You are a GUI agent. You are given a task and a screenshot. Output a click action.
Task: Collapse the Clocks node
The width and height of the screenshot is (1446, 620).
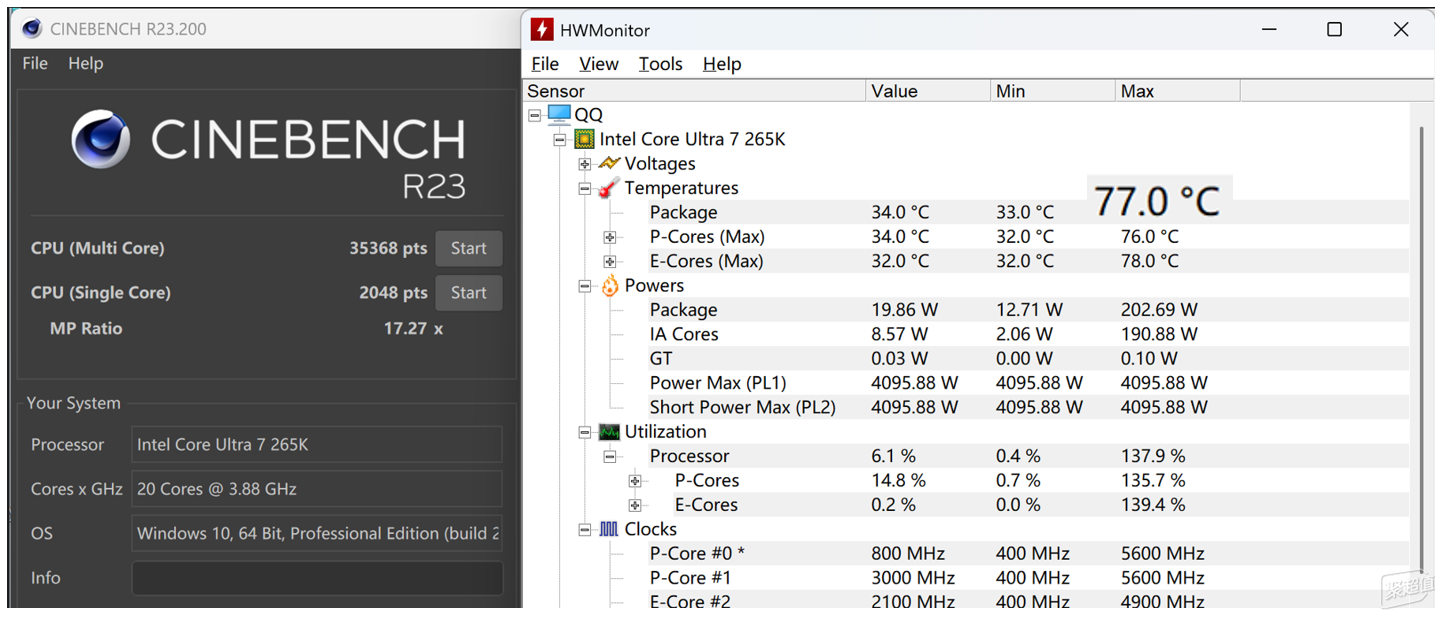click(585, 529)
